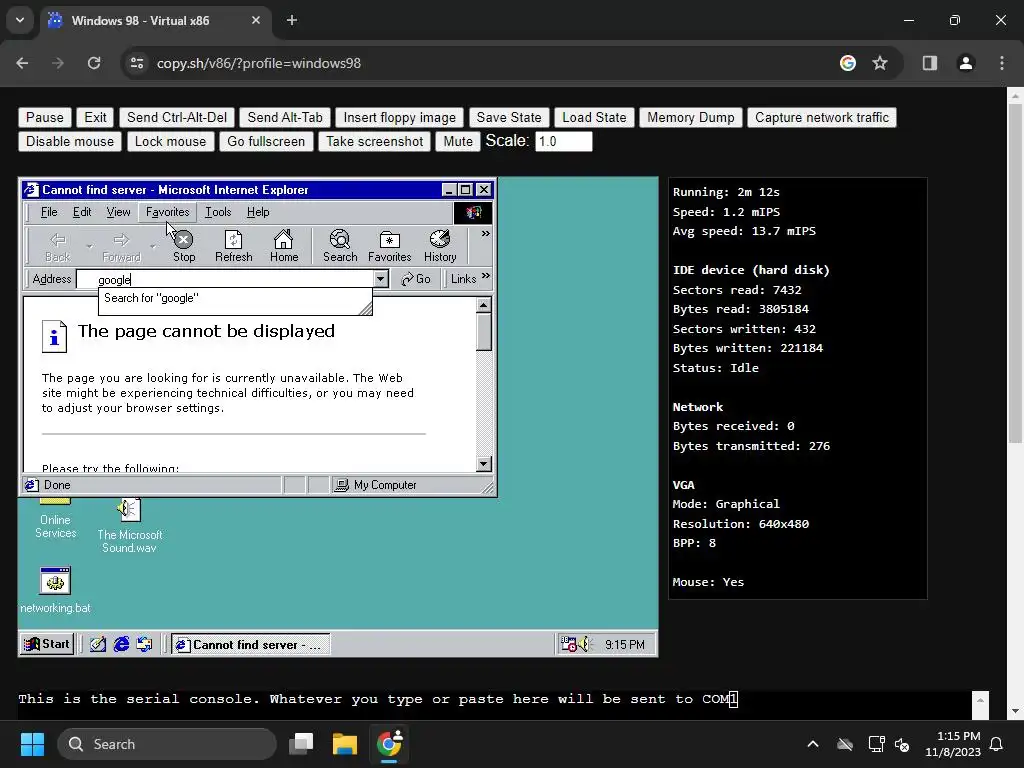Toggle Disable mouse button

click(x=70, y=142)
